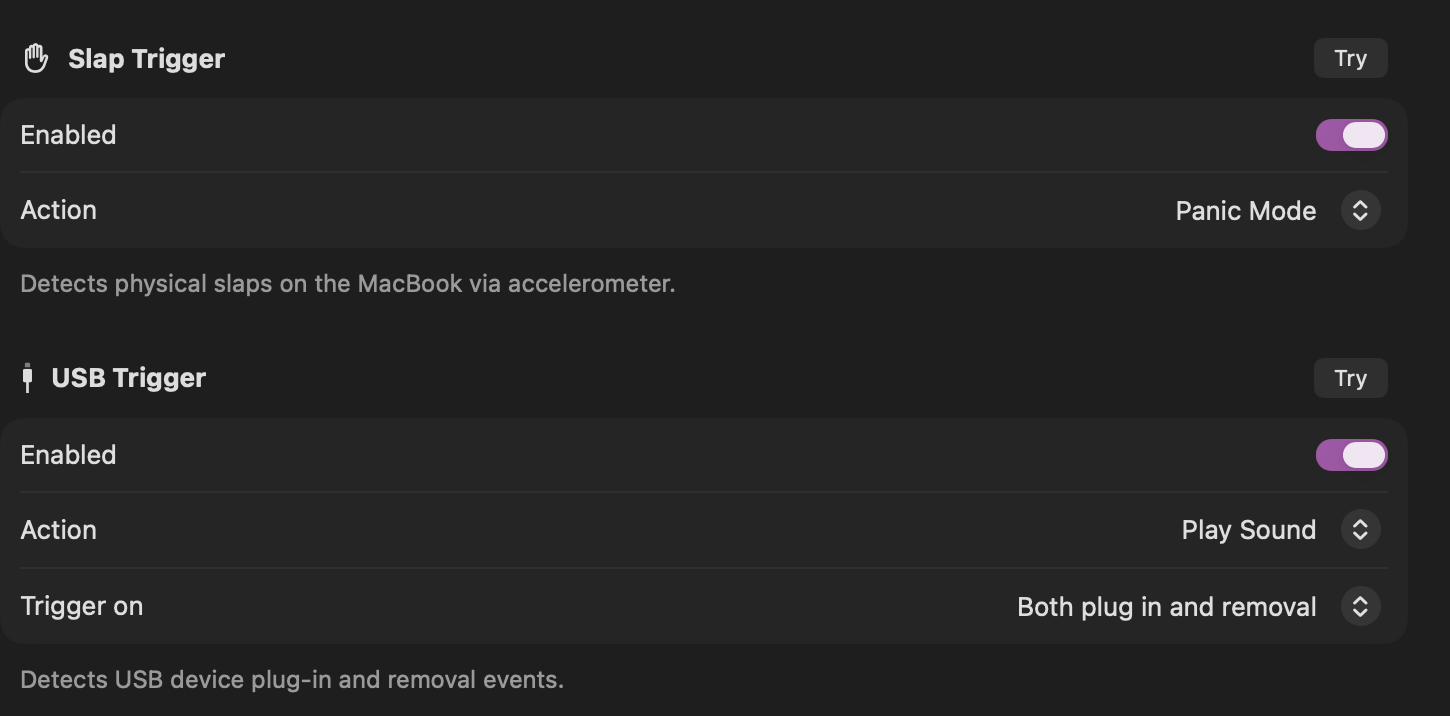Click the Panic Mode value text

[x=1245, y=211]
